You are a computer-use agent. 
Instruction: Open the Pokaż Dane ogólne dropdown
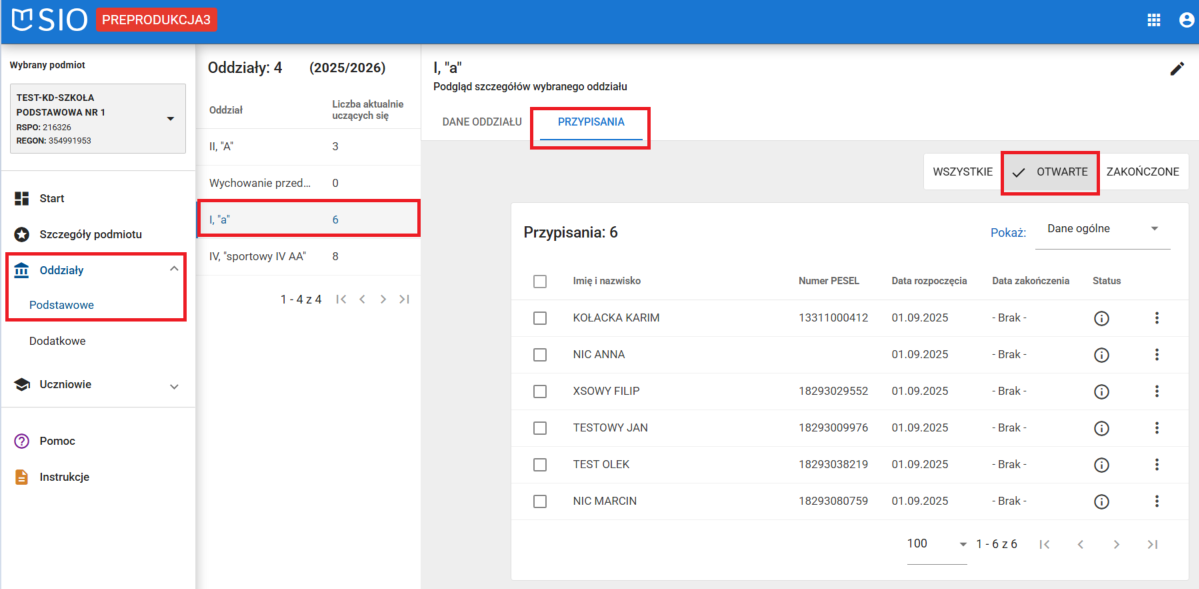pyautogui.click(x=1102, y=229)
